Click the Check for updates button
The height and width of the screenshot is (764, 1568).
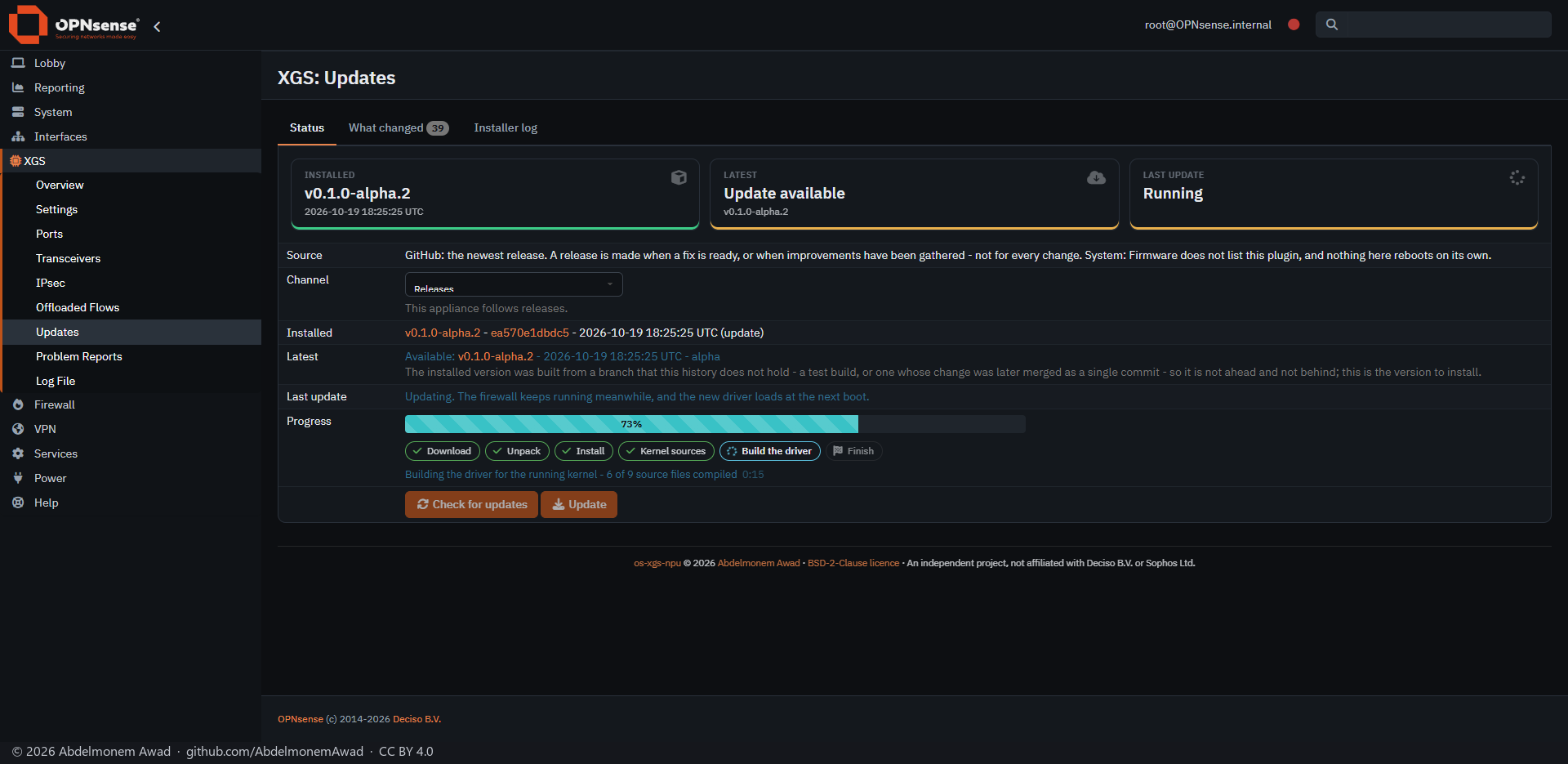pos(471,504)
